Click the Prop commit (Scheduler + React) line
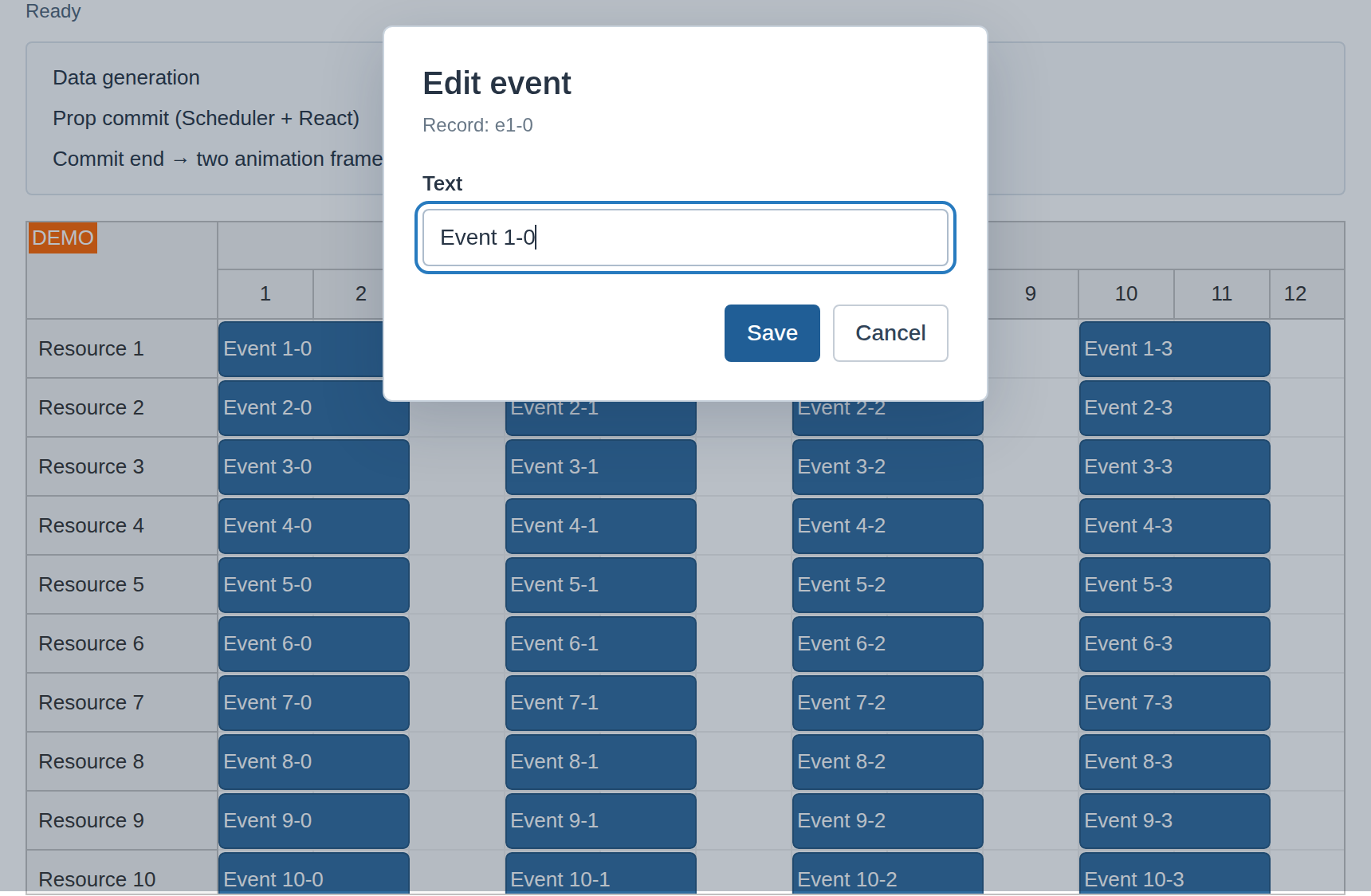Viewport: 1371px width, 896px height. [x=206, y=118]
